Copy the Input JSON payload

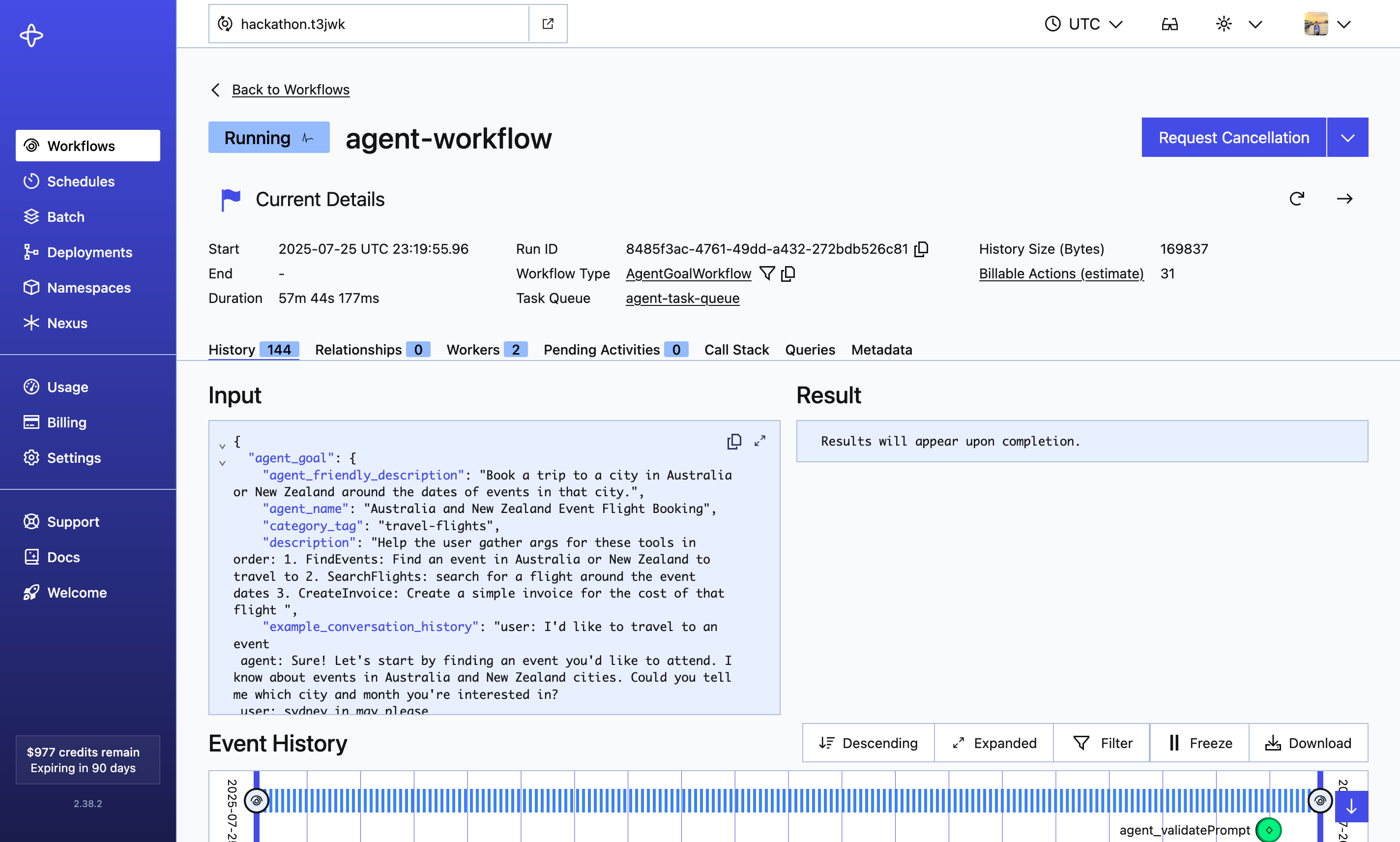click(734, 441)
